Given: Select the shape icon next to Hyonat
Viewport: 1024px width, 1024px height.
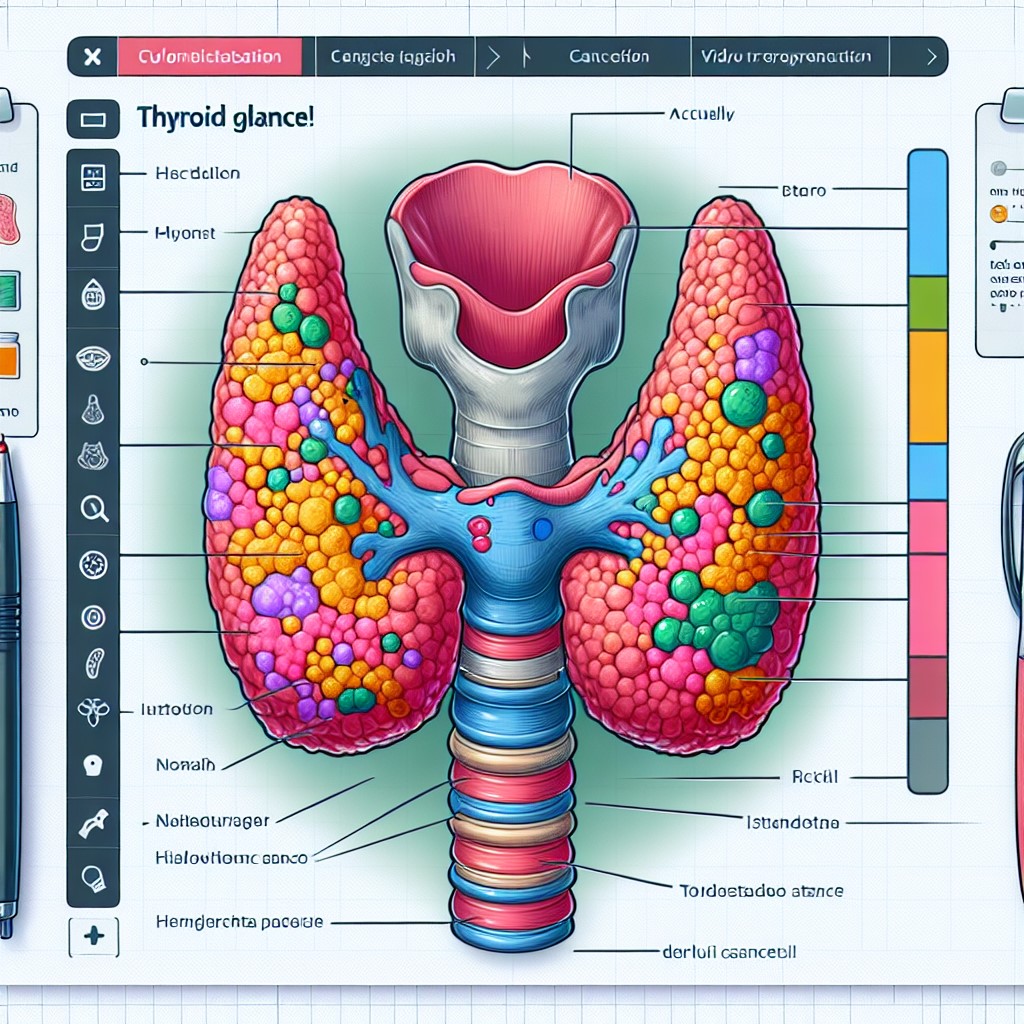Looking at the screenshot, I should (93, 236).
